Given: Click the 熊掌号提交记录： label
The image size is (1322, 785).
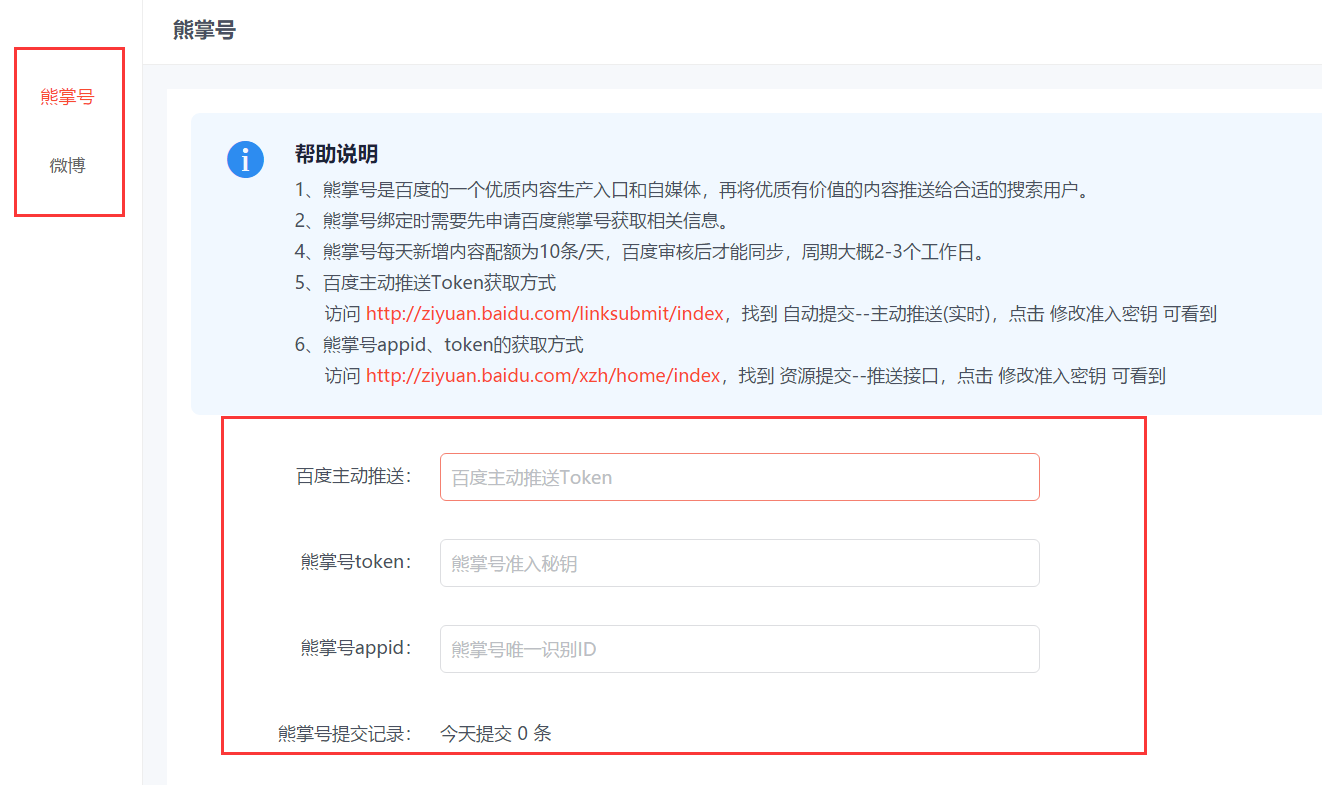Looking at the screenshot, I should [345, 734].
